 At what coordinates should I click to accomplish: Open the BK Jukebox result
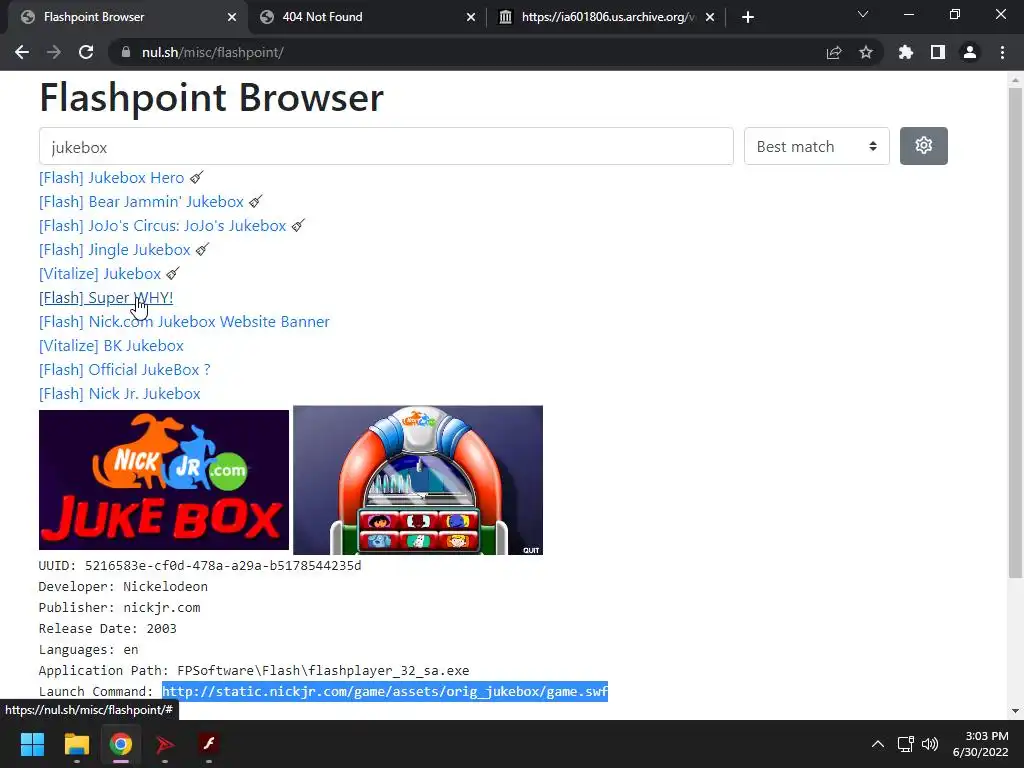pos(111,346)
